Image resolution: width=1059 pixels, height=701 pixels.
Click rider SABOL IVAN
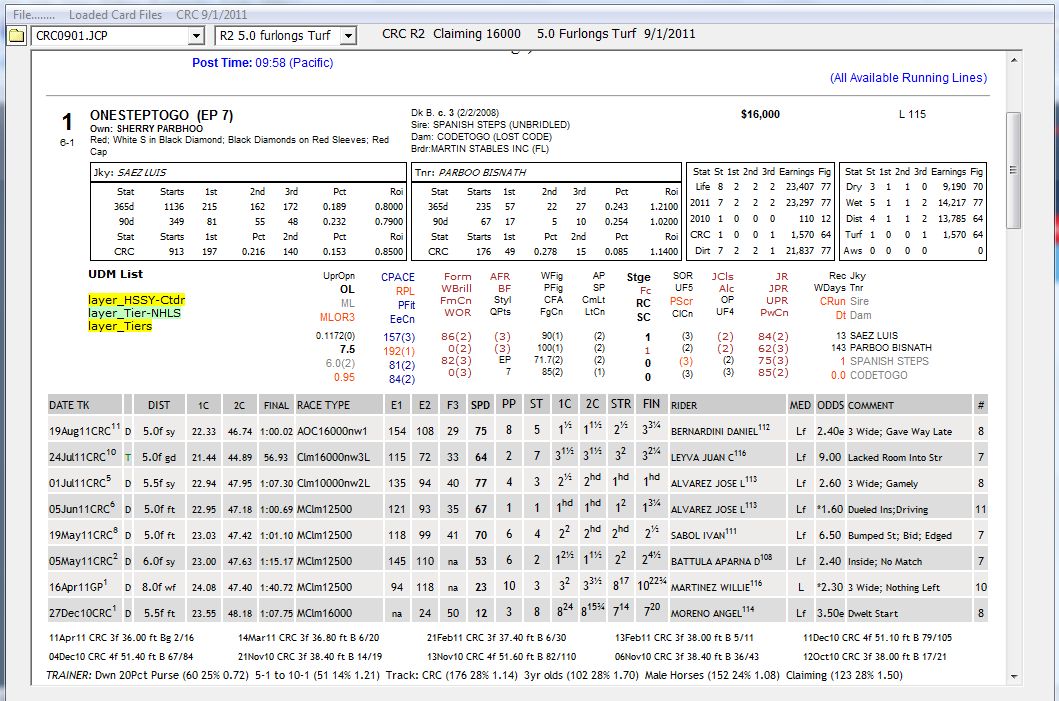(x=703, y=535)
